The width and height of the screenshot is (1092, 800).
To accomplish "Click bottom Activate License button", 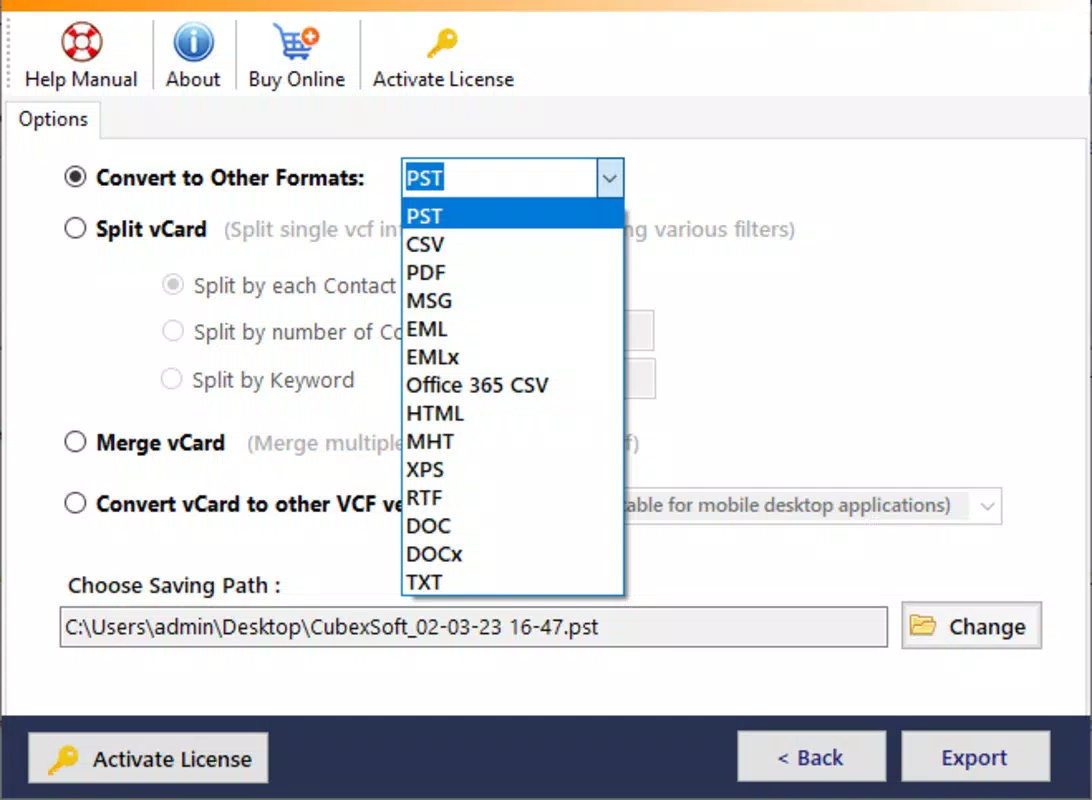I will pyautogui.click(x=148, y=758).
